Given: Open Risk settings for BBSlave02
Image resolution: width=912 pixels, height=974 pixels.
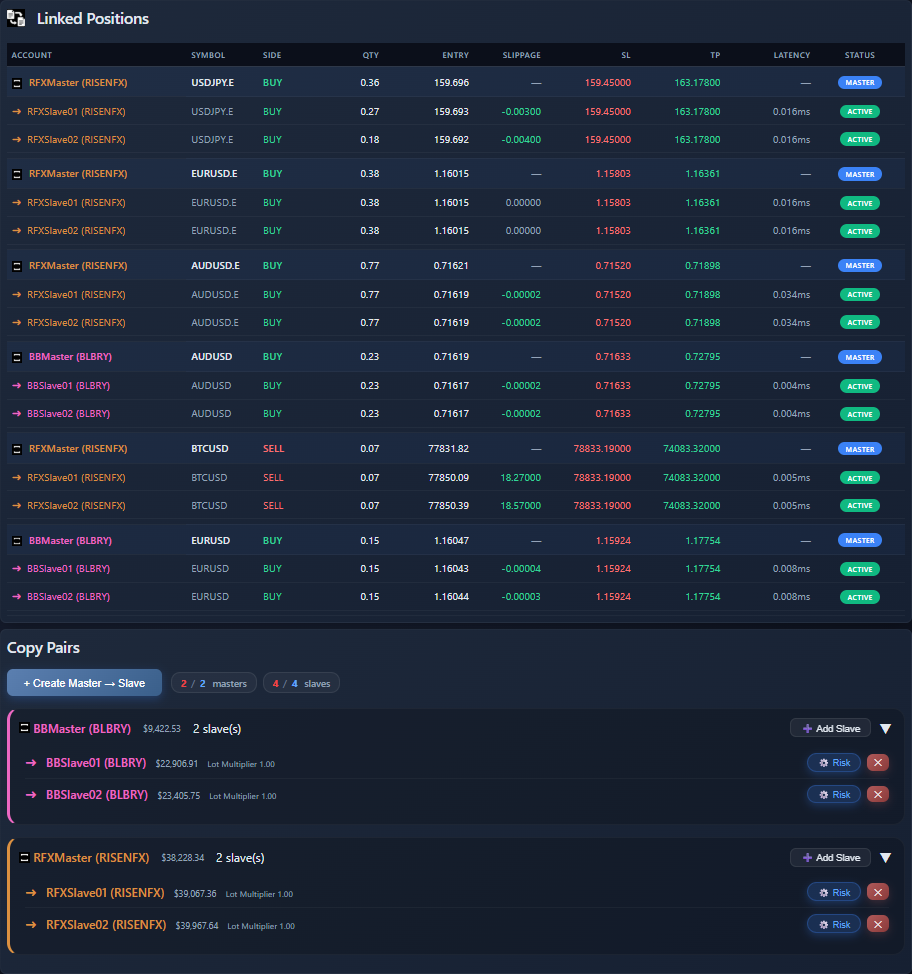Looking at the screenshot, I should pyautogui.click(x=834, y=794).
